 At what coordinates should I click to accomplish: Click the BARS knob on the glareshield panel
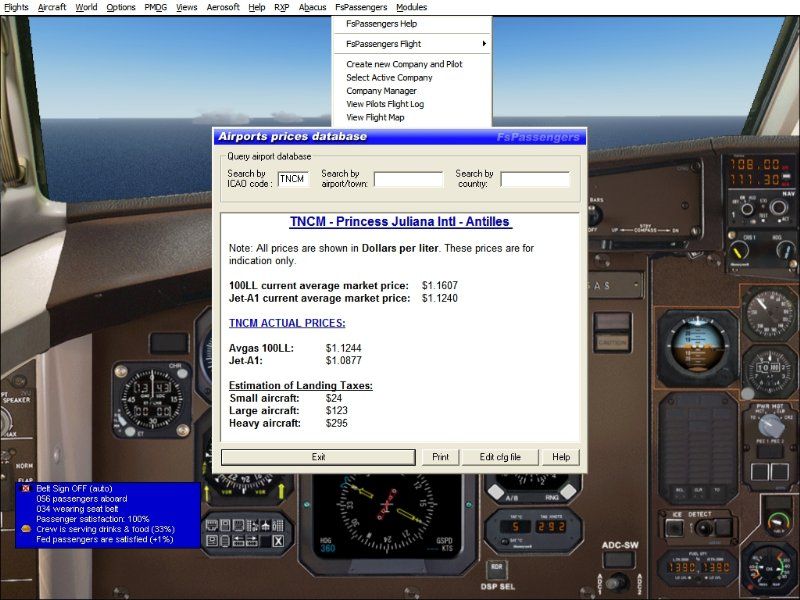pyautogui.click(x=594, y=215)
